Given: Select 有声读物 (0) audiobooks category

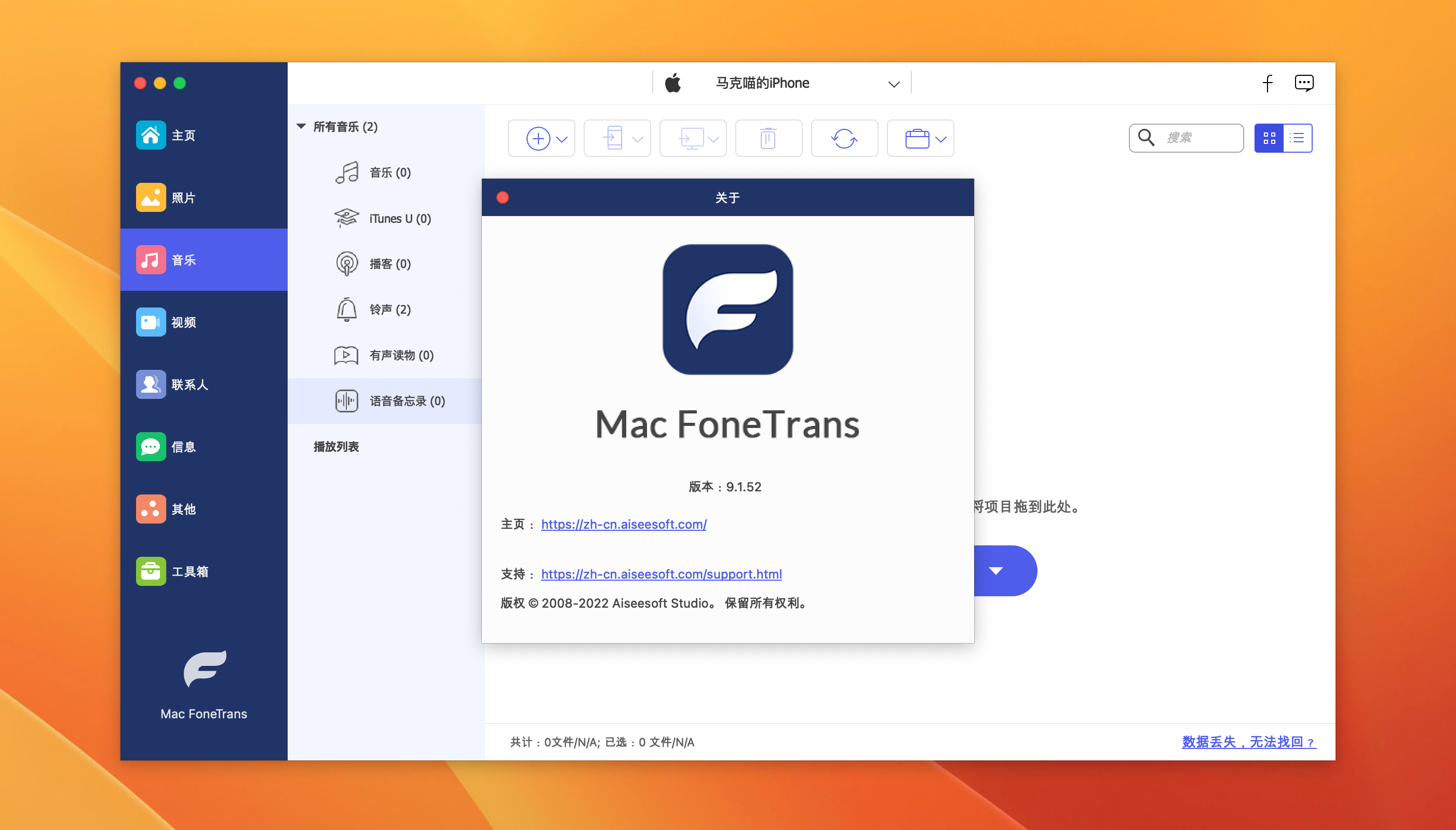Looking at the screenshot, I should click(386, 355).
